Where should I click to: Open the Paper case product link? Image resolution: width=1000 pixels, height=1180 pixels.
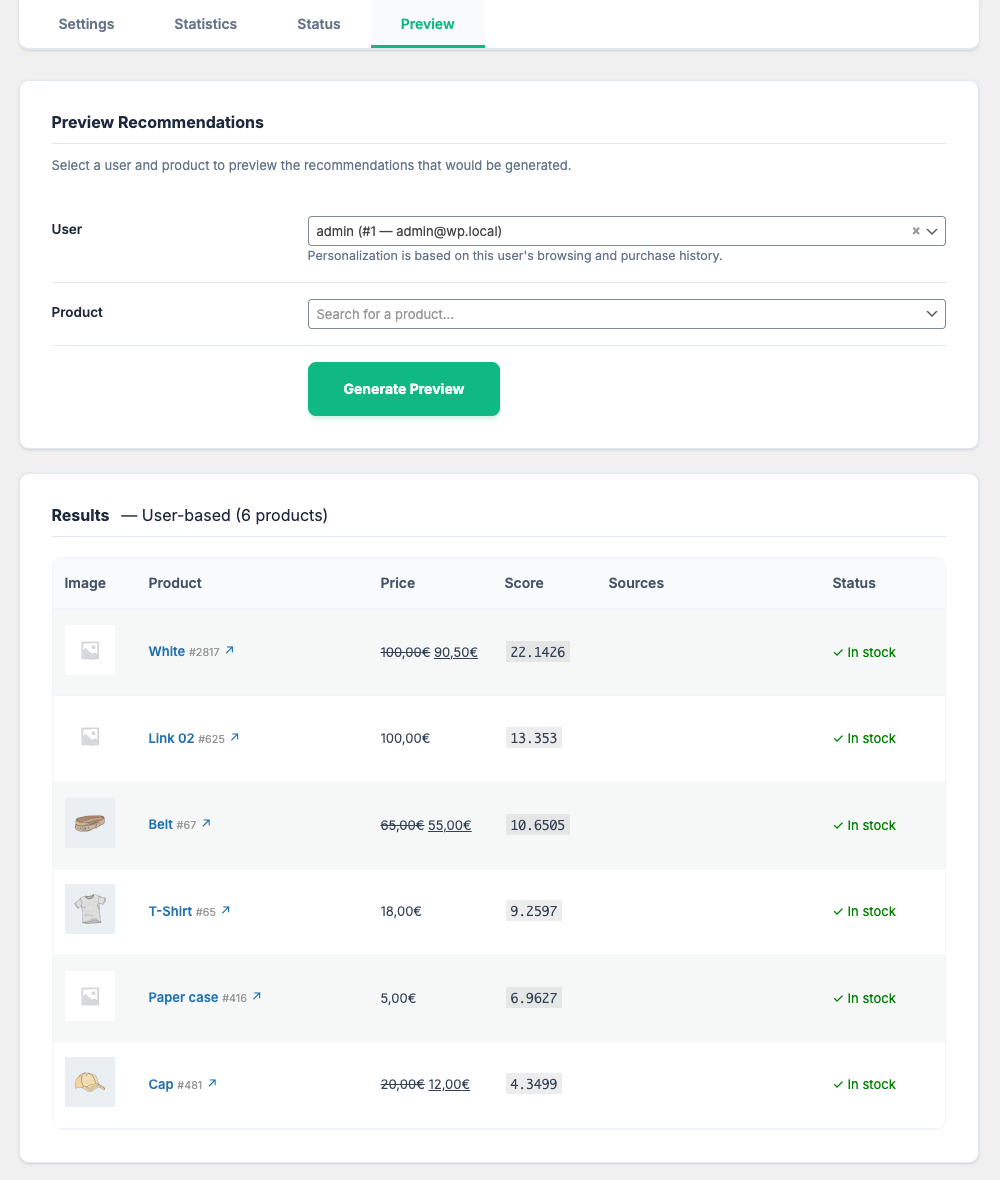(183, 998)
